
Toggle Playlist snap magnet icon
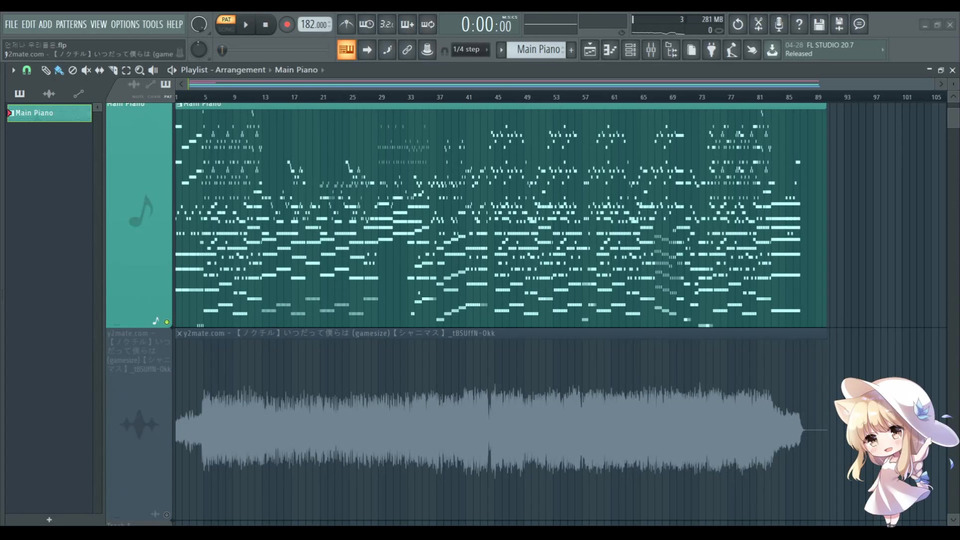click(x=26, y=70)
